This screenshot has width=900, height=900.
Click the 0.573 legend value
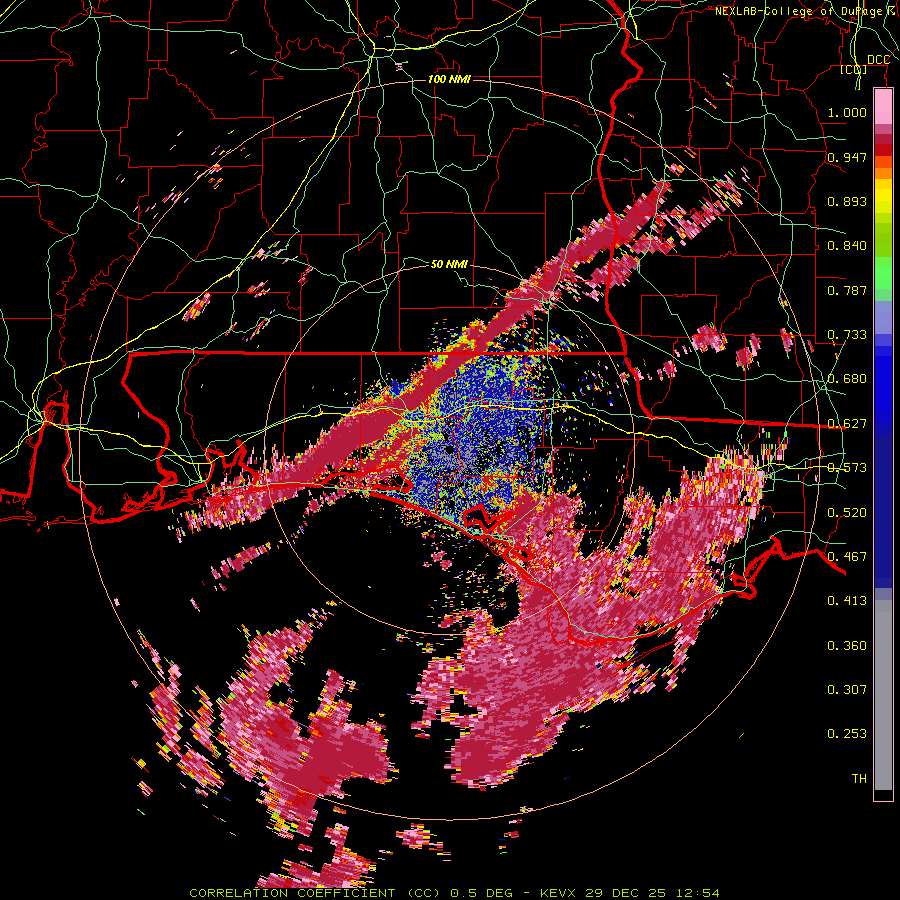click(x=847, y=468)
